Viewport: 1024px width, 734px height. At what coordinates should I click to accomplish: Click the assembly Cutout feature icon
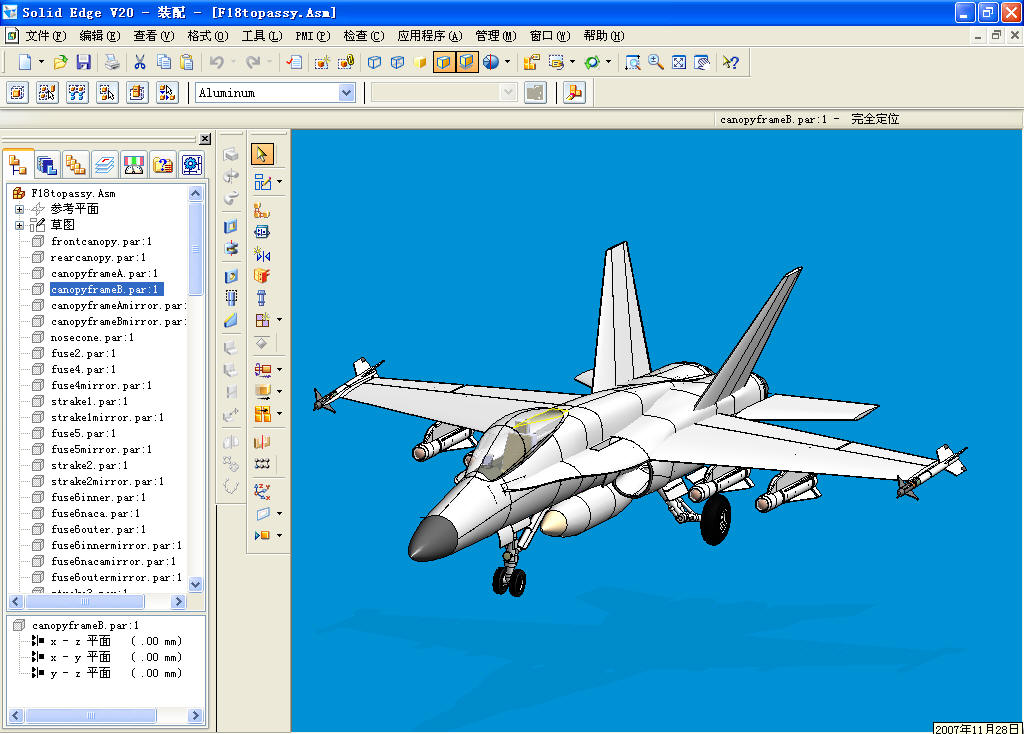pos(231,227)
